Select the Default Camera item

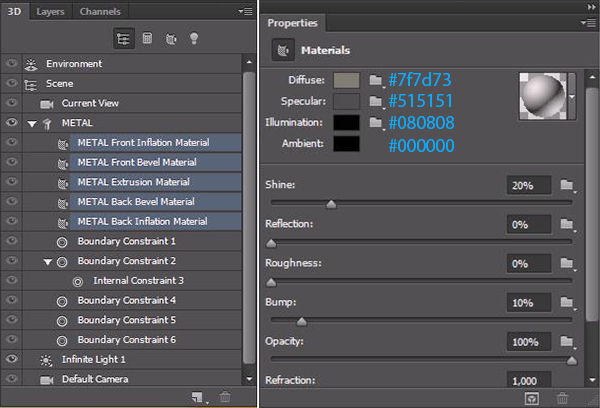(x=95, y=379)
